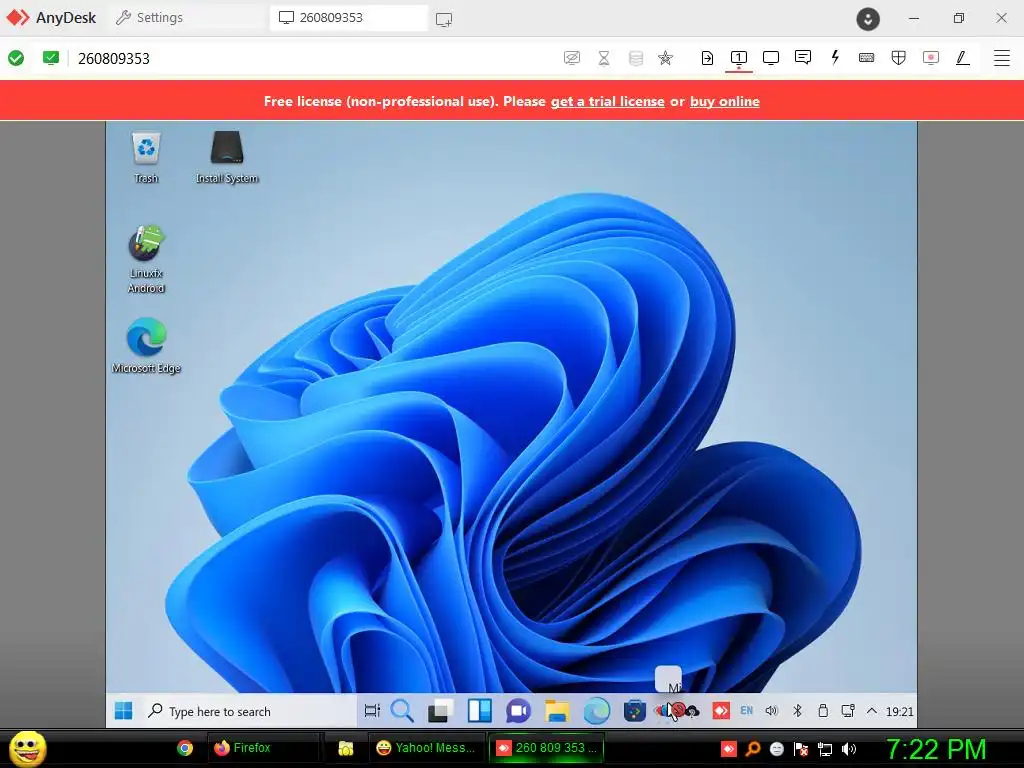Viewport: 1024px width, 768px height.
Task: Follow the 'get a trial license' link
Action: click(607, 101)
